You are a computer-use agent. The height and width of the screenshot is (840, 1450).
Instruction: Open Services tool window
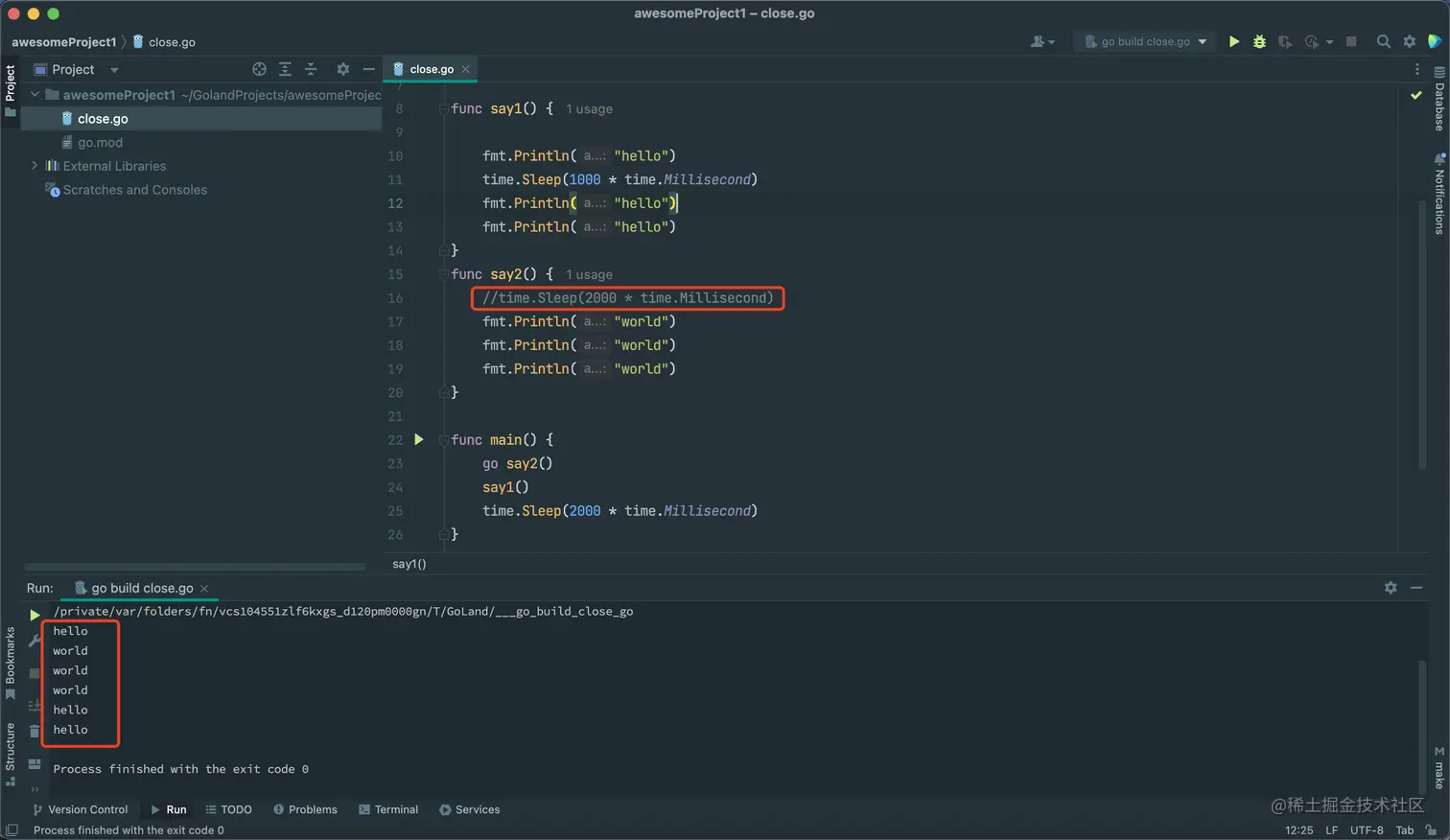pos(469,809)
